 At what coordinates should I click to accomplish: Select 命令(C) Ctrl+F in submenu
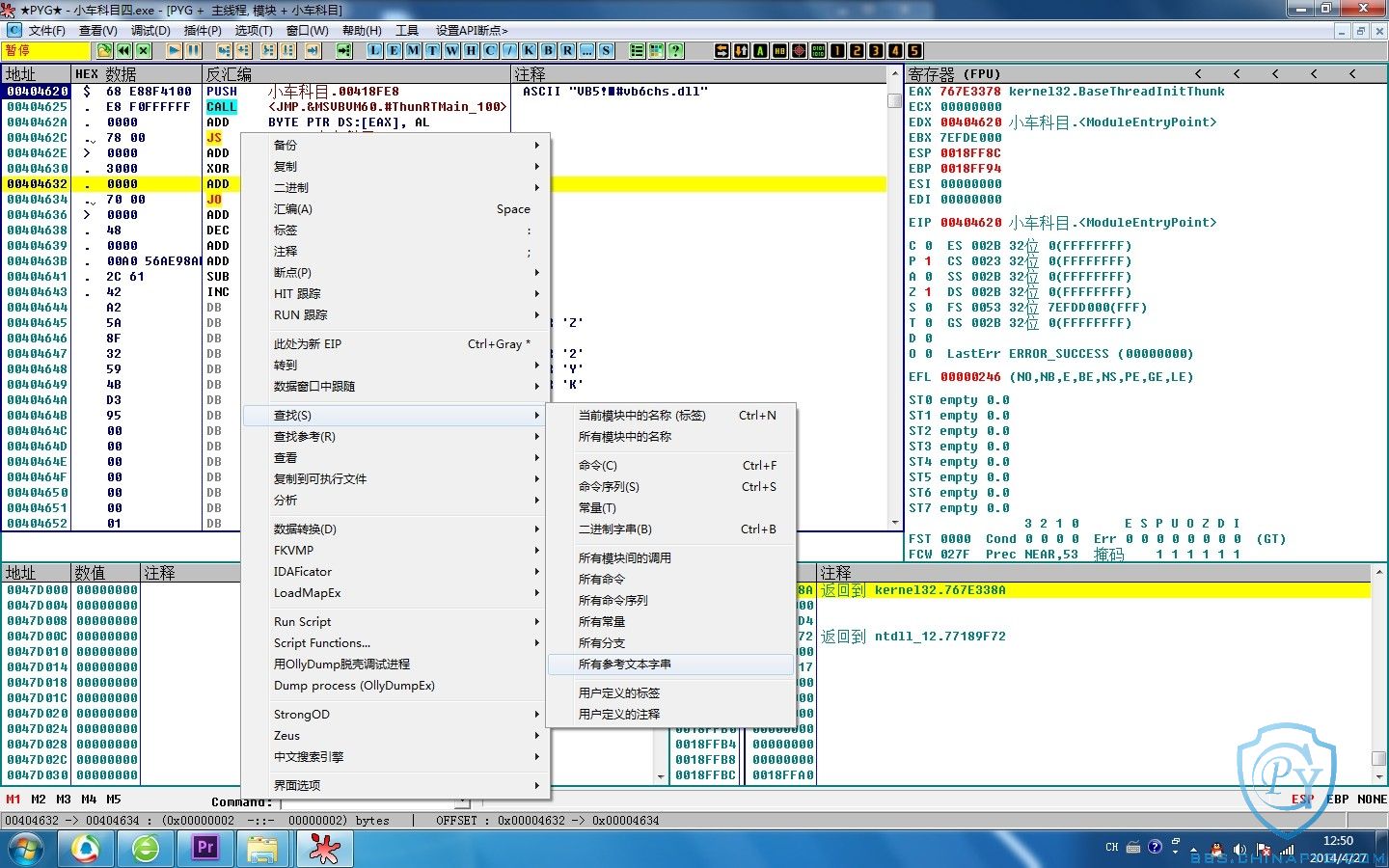(x=670, y=466)
